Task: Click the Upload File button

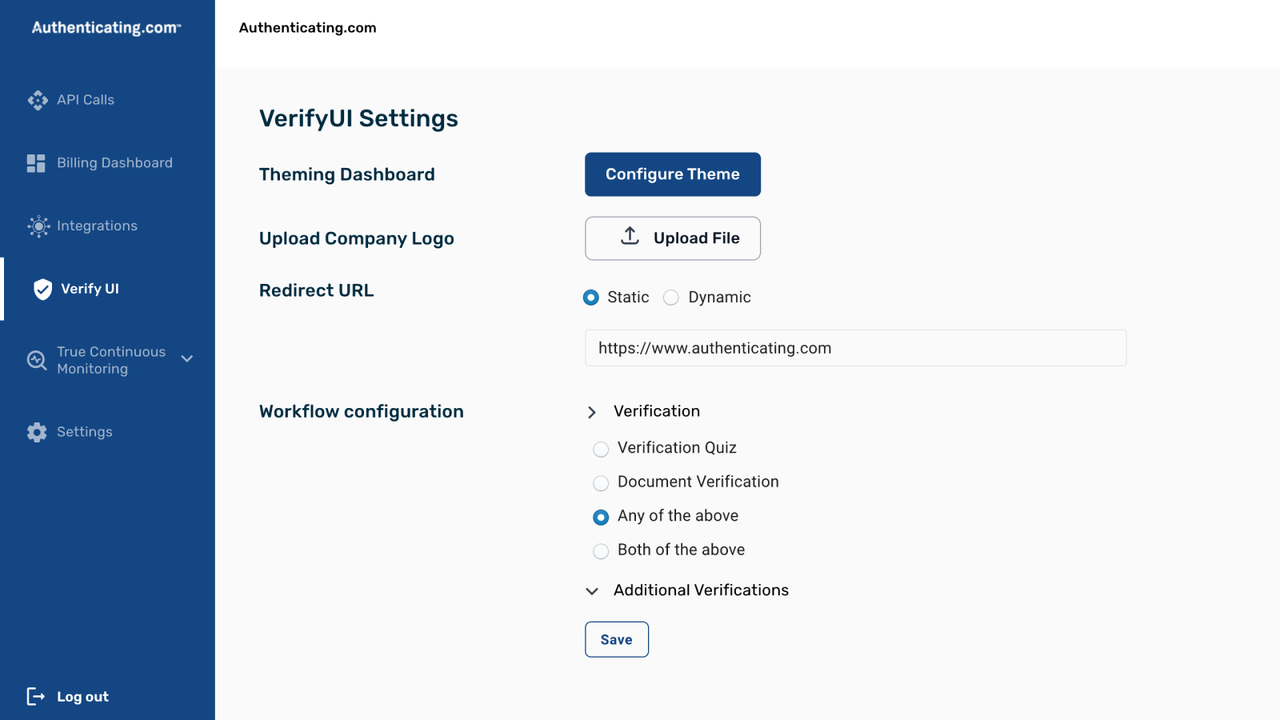Action: (x=673, y=238)
